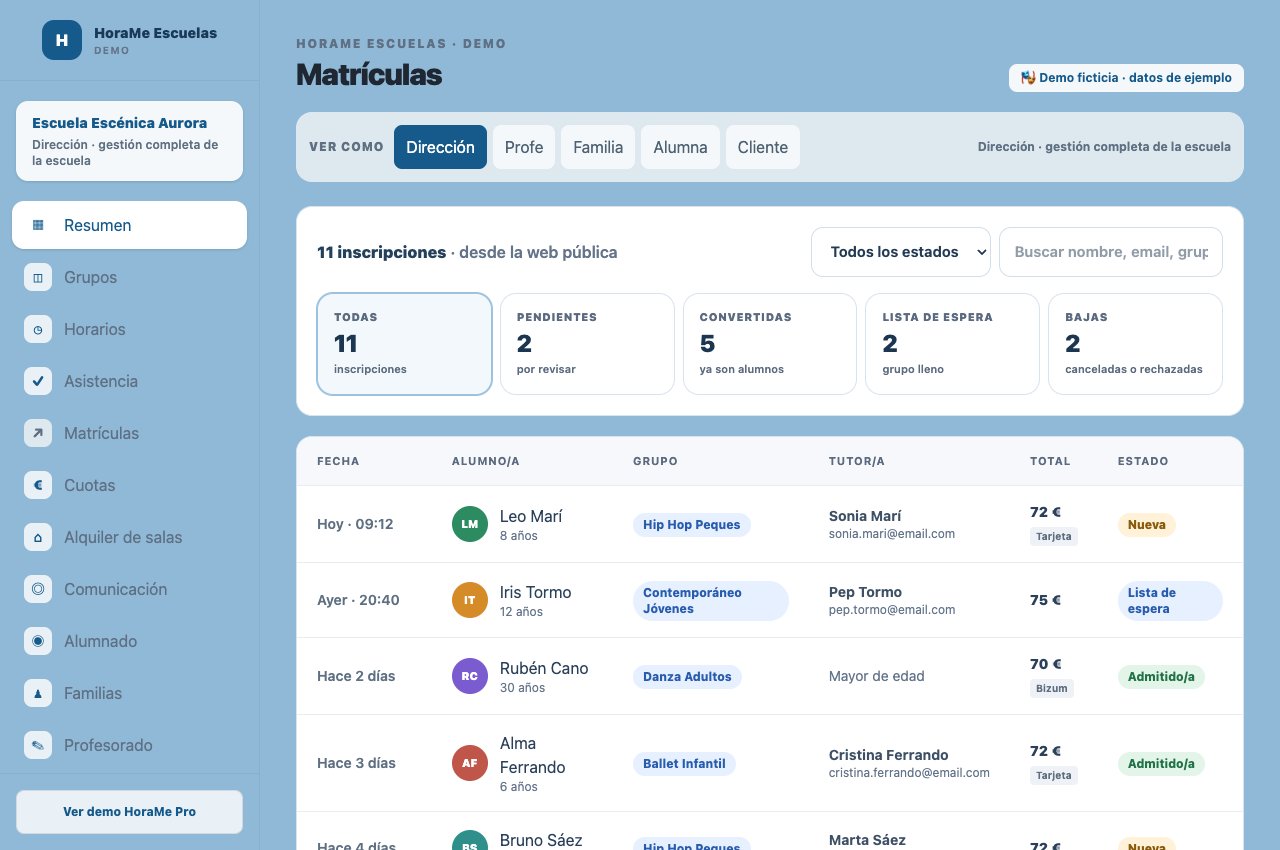Click the Profesorado pencil icon
The width and height of the screenshot is (1280, 850).
pyautogui.click(x=38, y=745)
